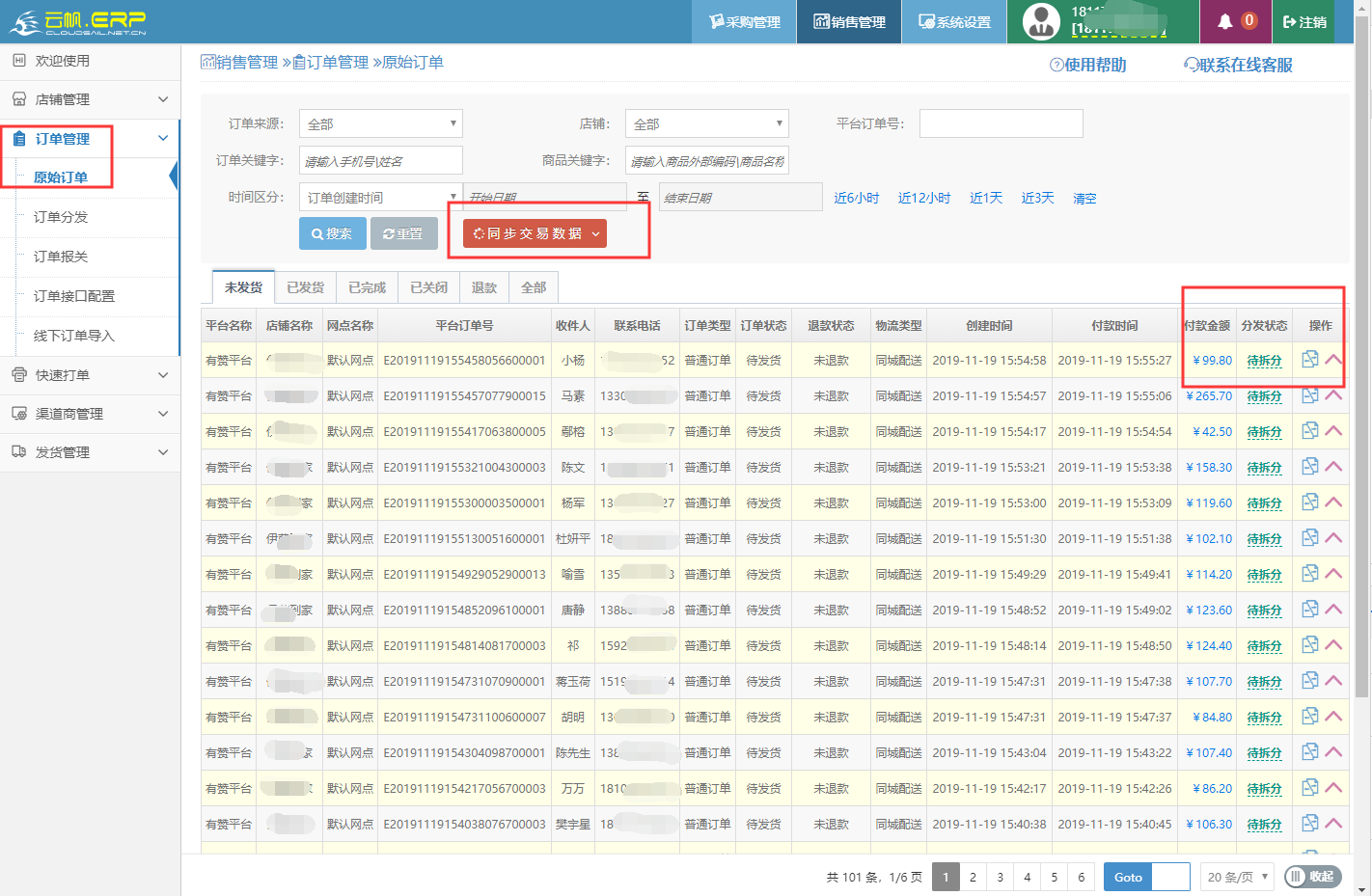1372x896 pixels.
Task: Select the 近6小时 quick filter
Action: (x=857, y=198)
